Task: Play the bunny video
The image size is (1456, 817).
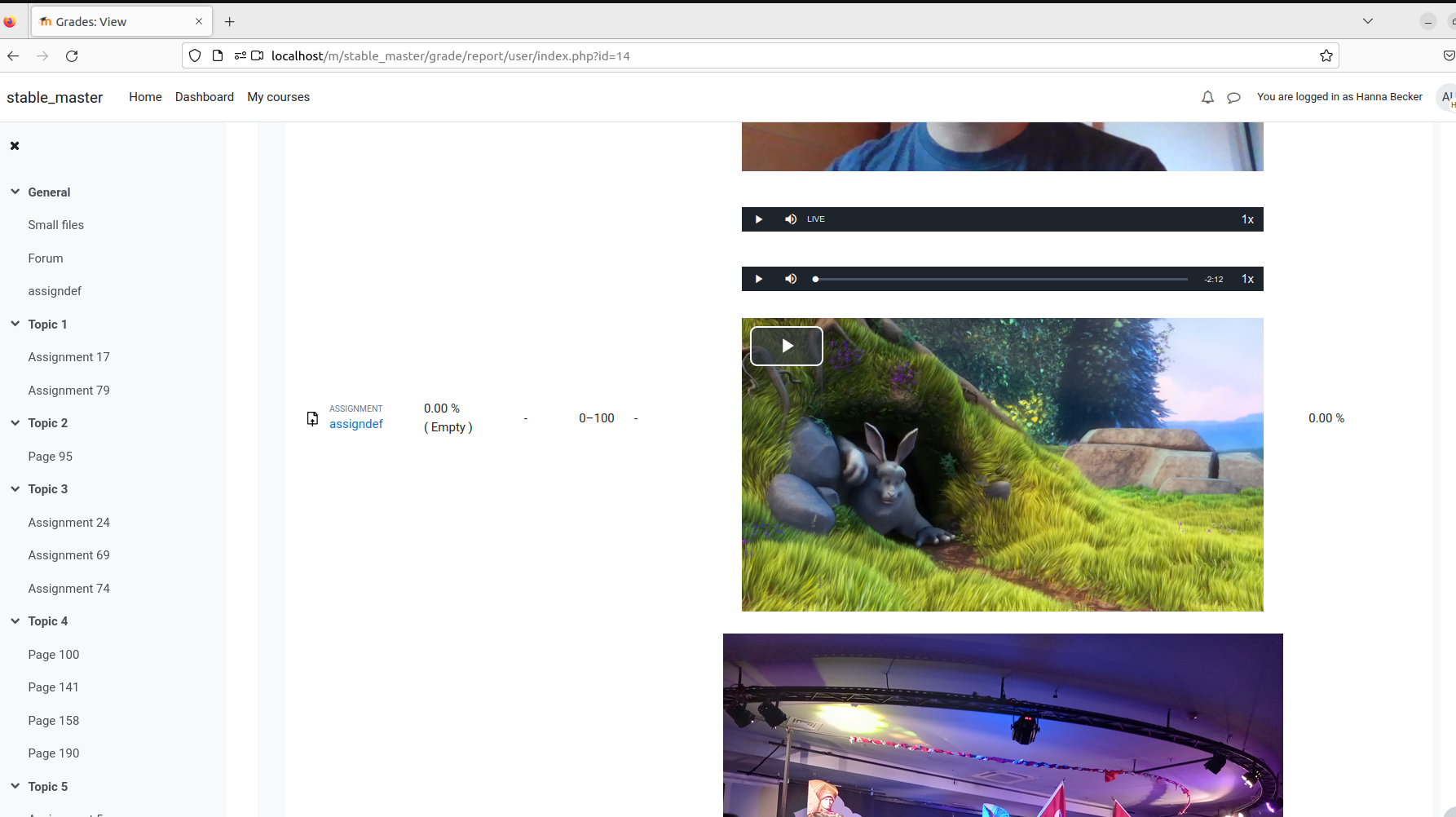Action: [x=787, y=346]
